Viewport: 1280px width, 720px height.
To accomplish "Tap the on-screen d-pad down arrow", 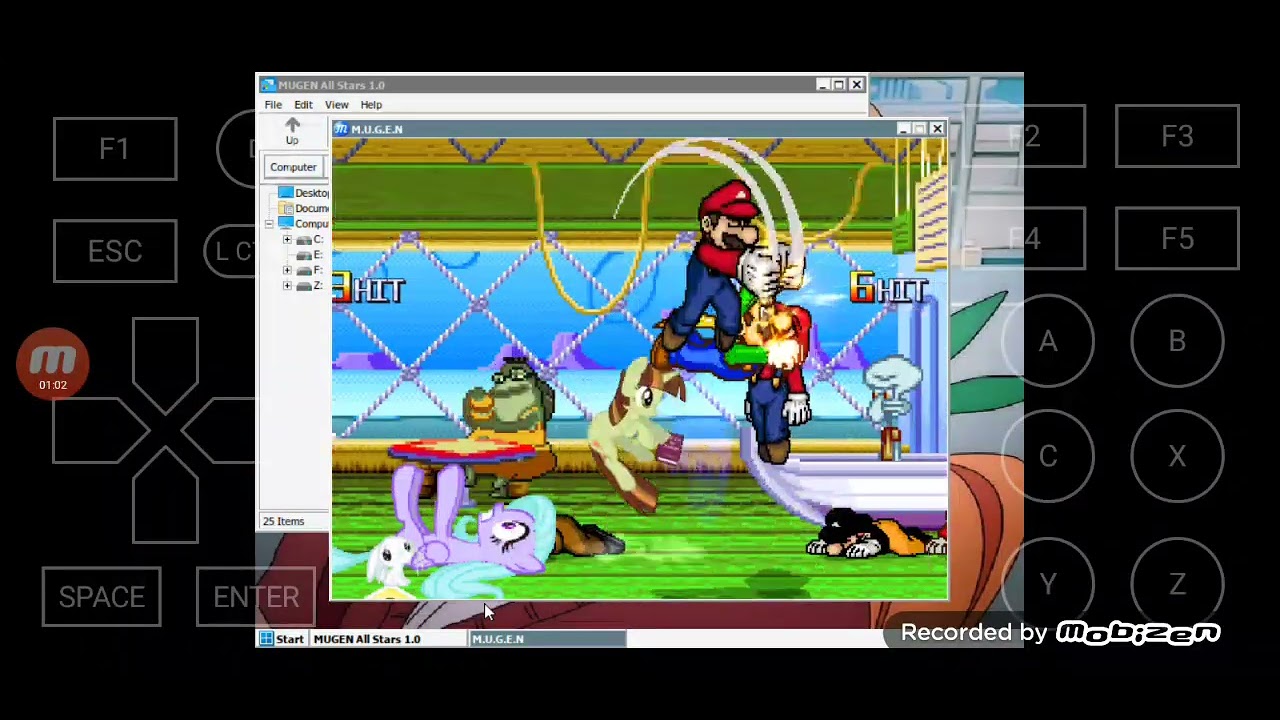I will click(165, 495).
